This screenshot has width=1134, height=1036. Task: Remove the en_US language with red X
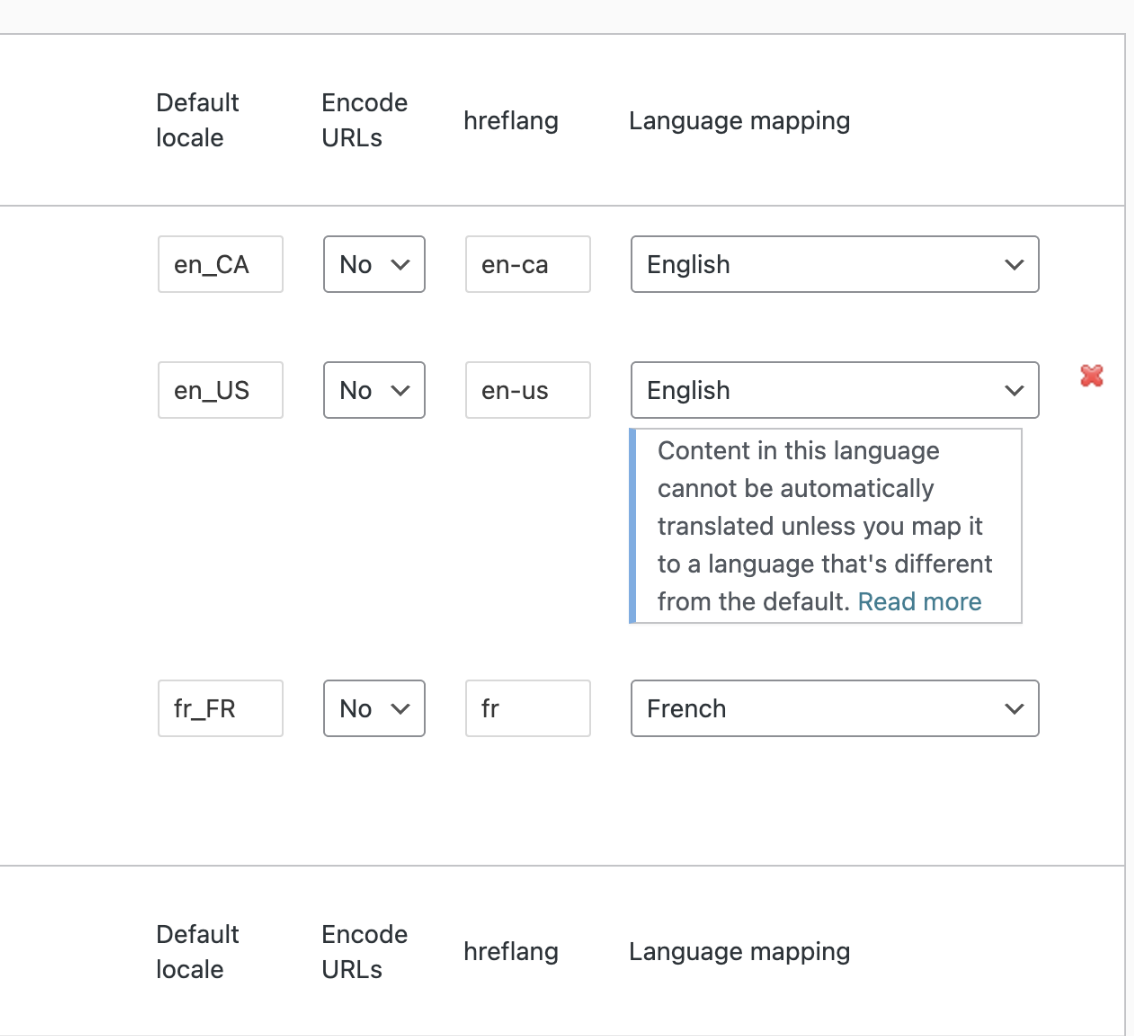(1091, 376)
